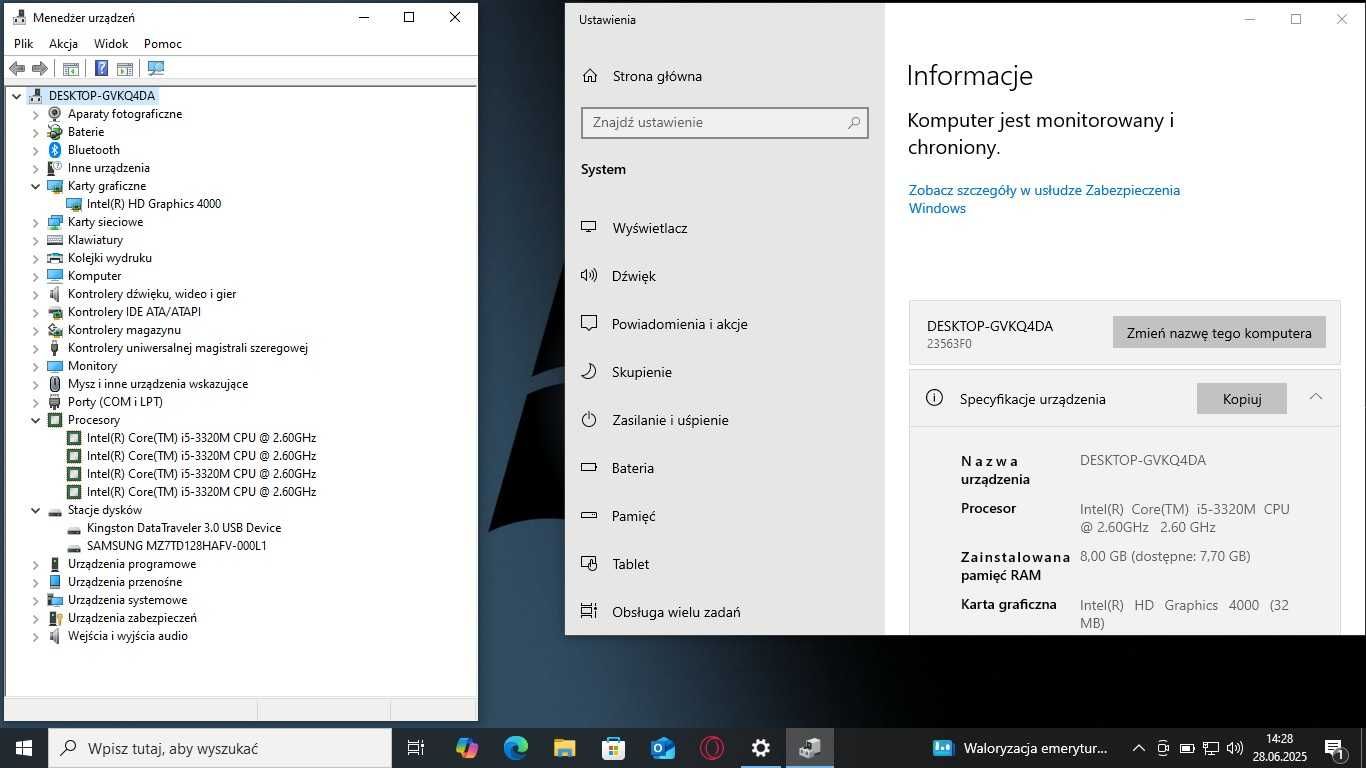Viewport: 1366px width, 768px height.
Task: Select Urządzenia zabezpieczeń in tree
Action: coord(132,618)
